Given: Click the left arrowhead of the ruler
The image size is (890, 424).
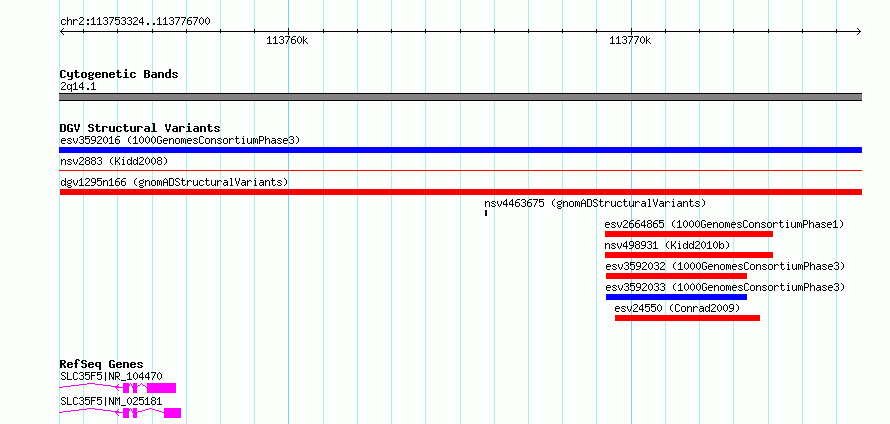Looking at the screenshot, I should 62,31.
